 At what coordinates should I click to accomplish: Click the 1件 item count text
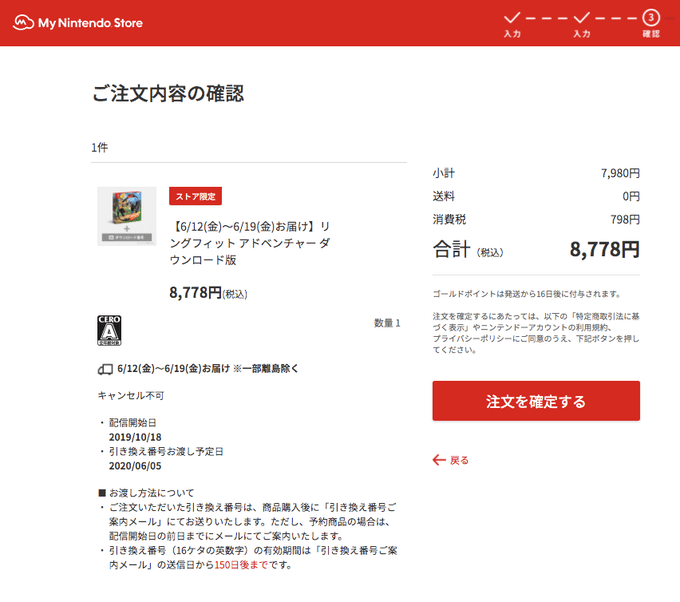pos(100,147)
